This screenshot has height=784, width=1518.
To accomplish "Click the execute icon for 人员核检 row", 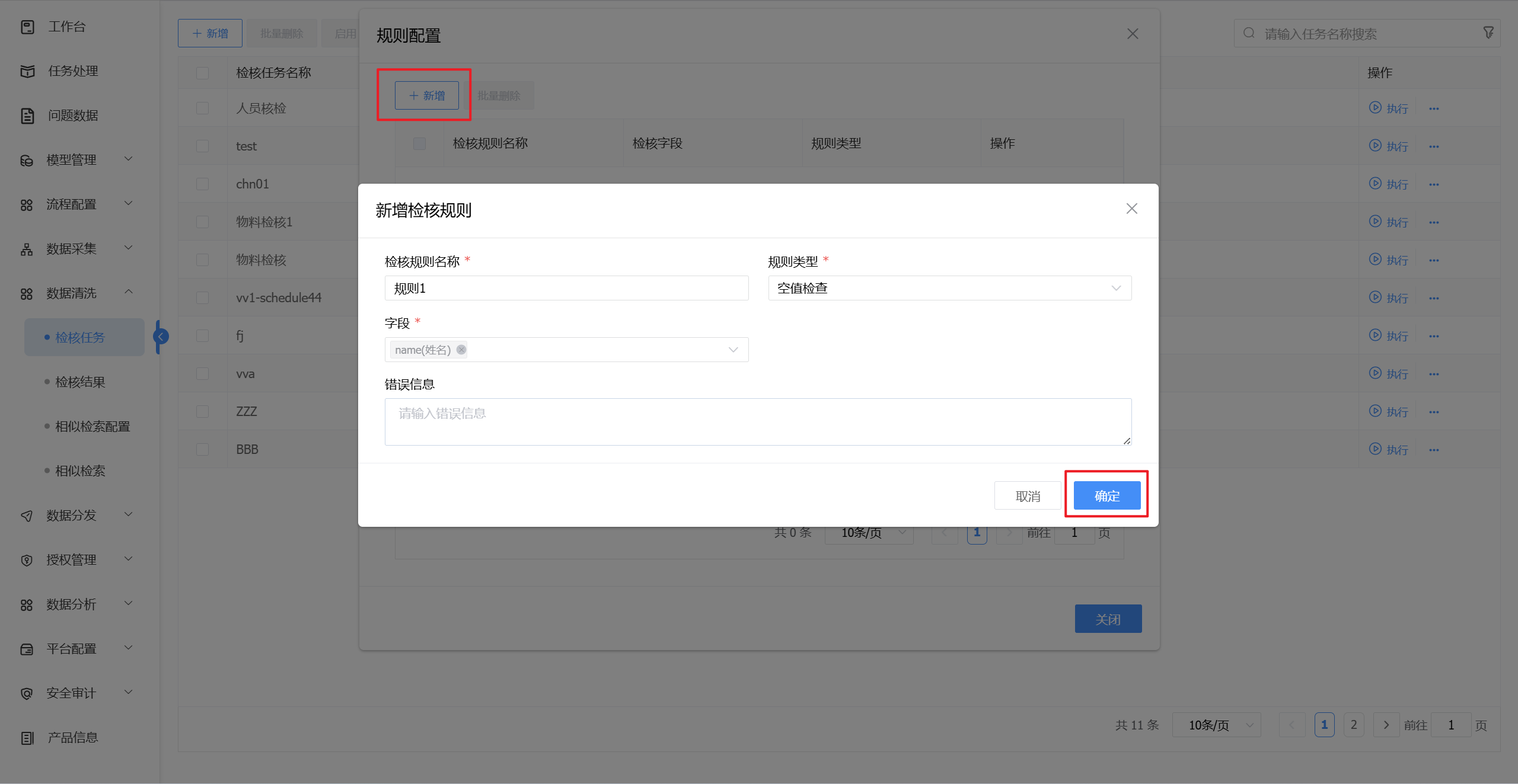I will [1375, 108].
